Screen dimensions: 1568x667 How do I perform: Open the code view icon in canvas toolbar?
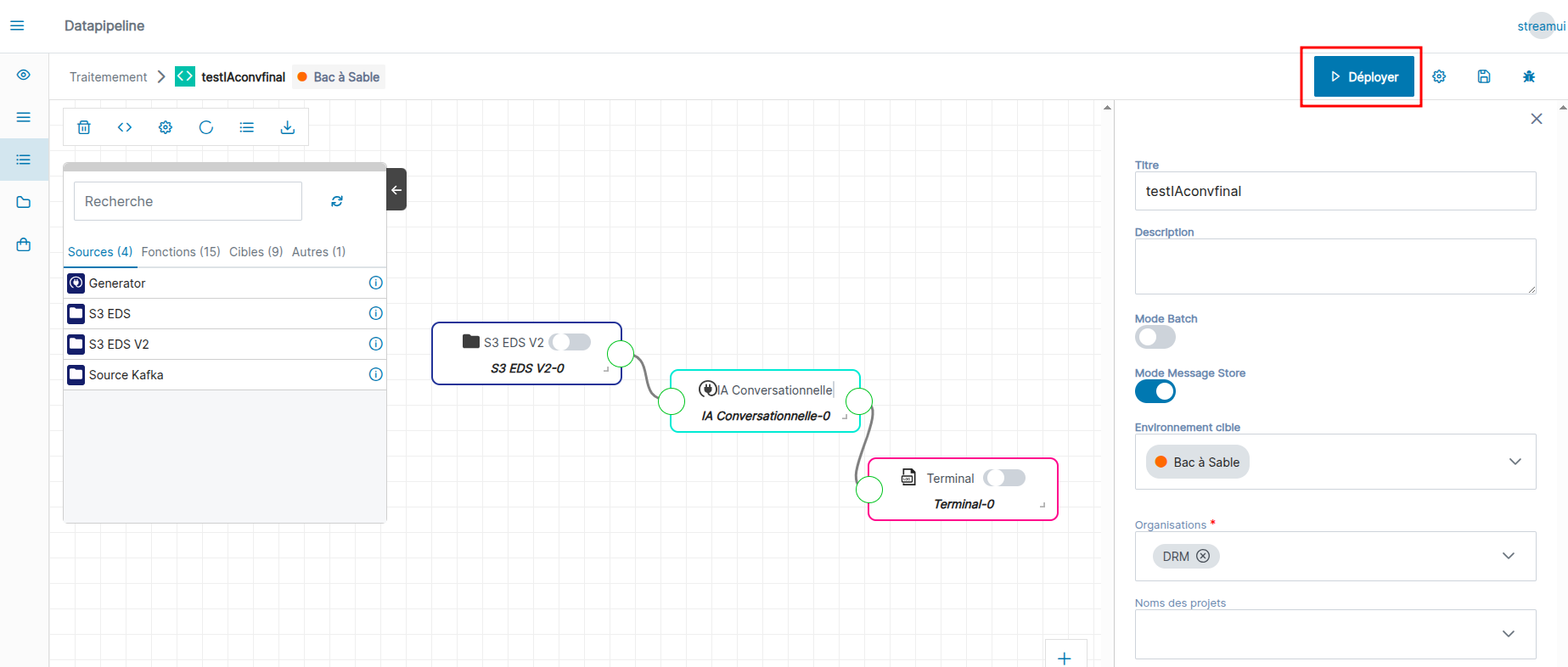[125, 127]
